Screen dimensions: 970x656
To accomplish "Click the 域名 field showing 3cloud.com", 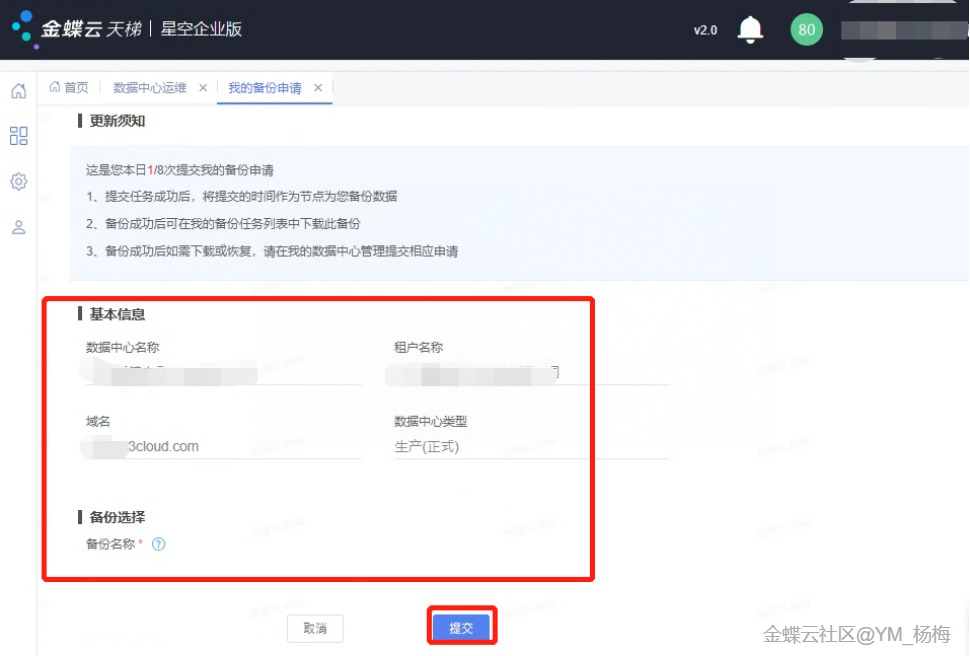I will (x=223, y=447).
